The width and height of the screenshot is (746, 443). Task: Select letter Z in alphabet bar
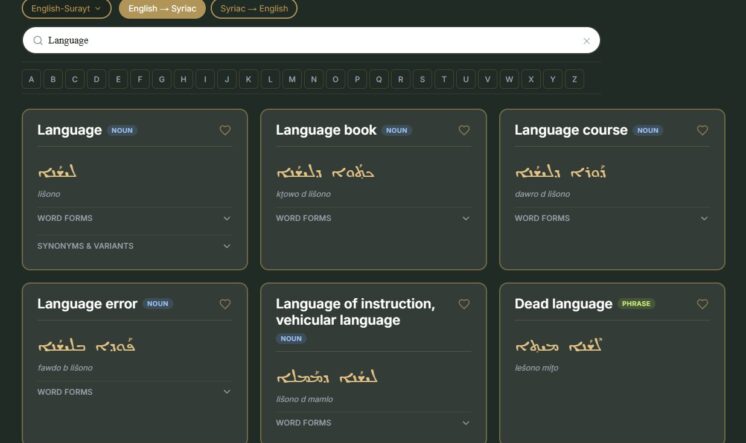pyautogui.click(x=574, y=79)
